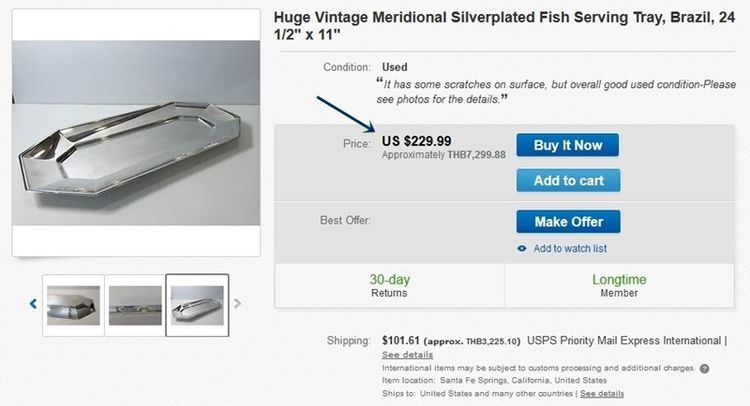Image resolution: width=750 pixels, height=406 pixels.
Task: Open the Add to watch list link
Action: click(569, 249)
